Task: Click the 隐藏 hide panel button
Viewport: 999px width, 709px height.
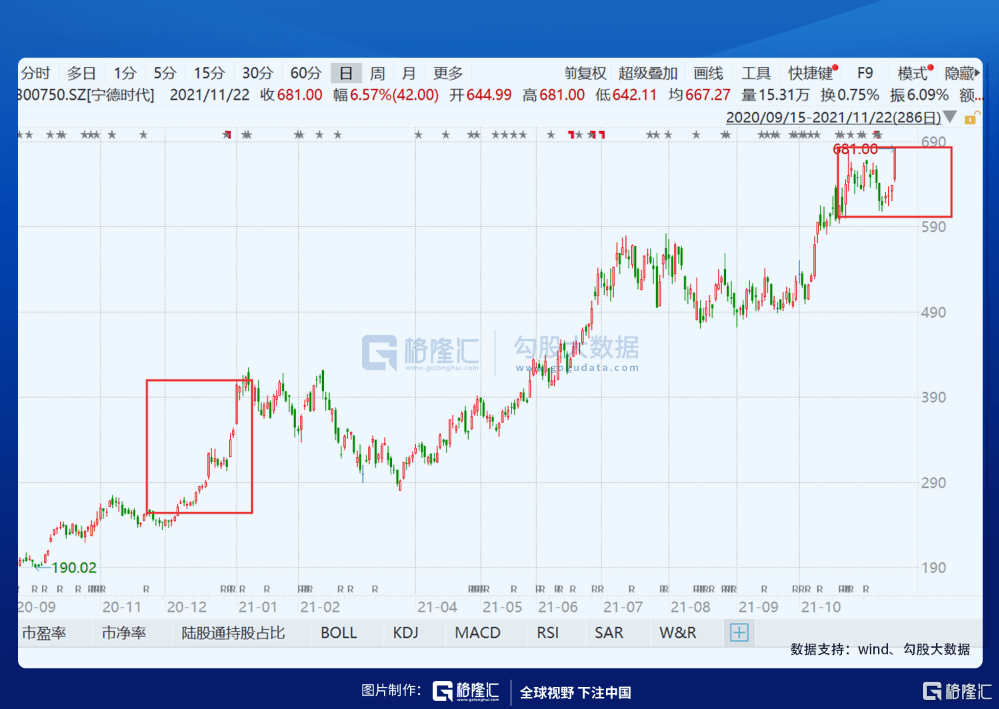Action: (x=962, y=73)
